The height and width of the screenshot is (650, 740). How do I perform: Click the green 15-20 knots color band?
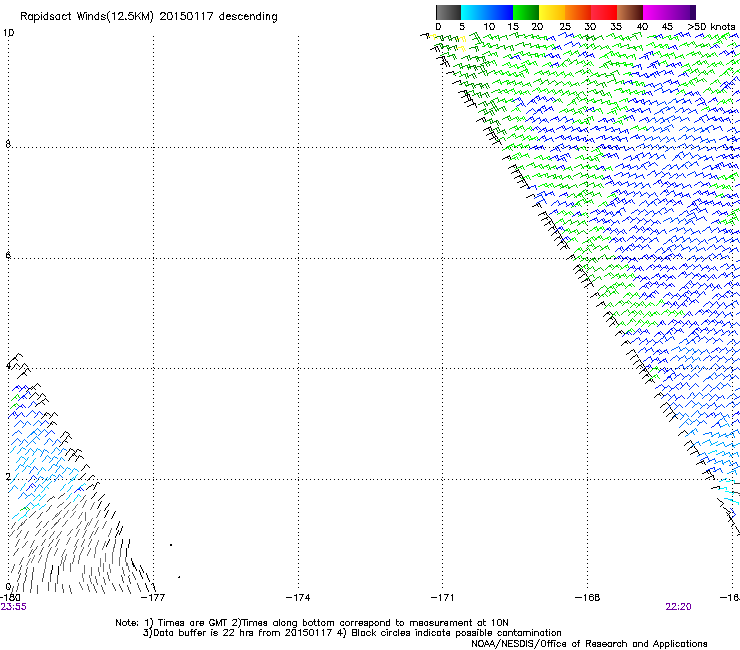[x=526, y=12]
